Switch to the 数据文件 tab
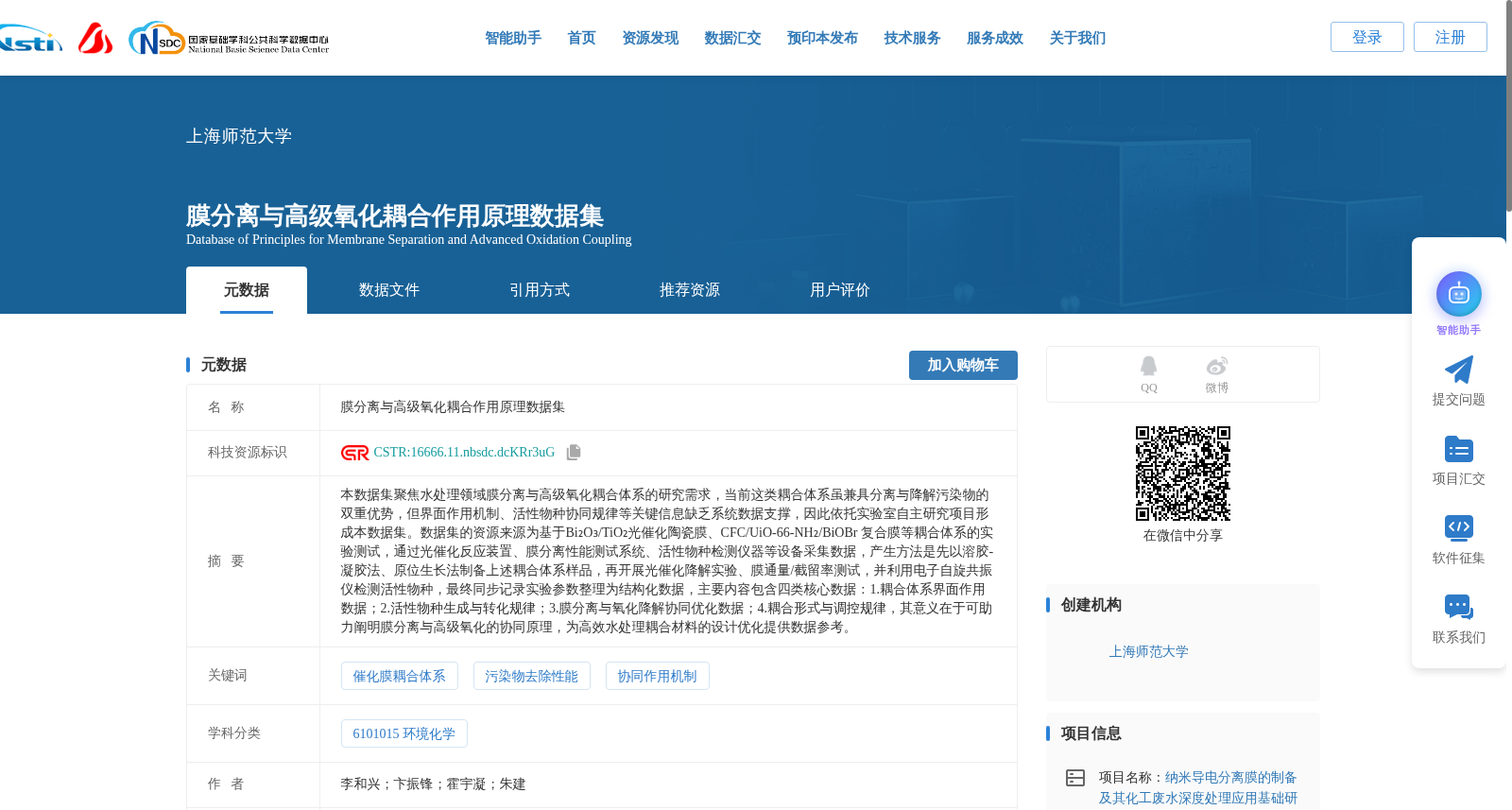 pyautogui.click(x=389, y=290)
